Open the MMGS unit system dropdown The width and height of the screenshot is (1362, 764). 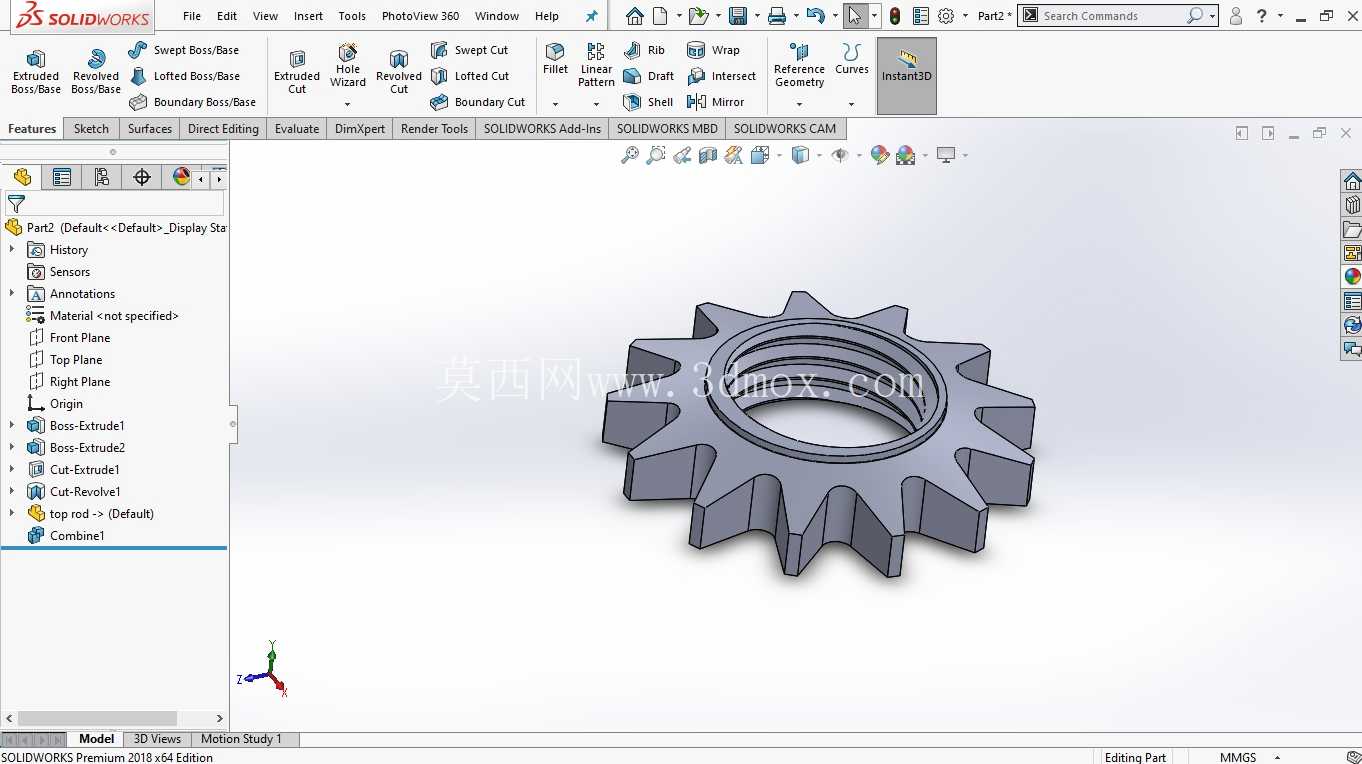[x=1276, y=757]
